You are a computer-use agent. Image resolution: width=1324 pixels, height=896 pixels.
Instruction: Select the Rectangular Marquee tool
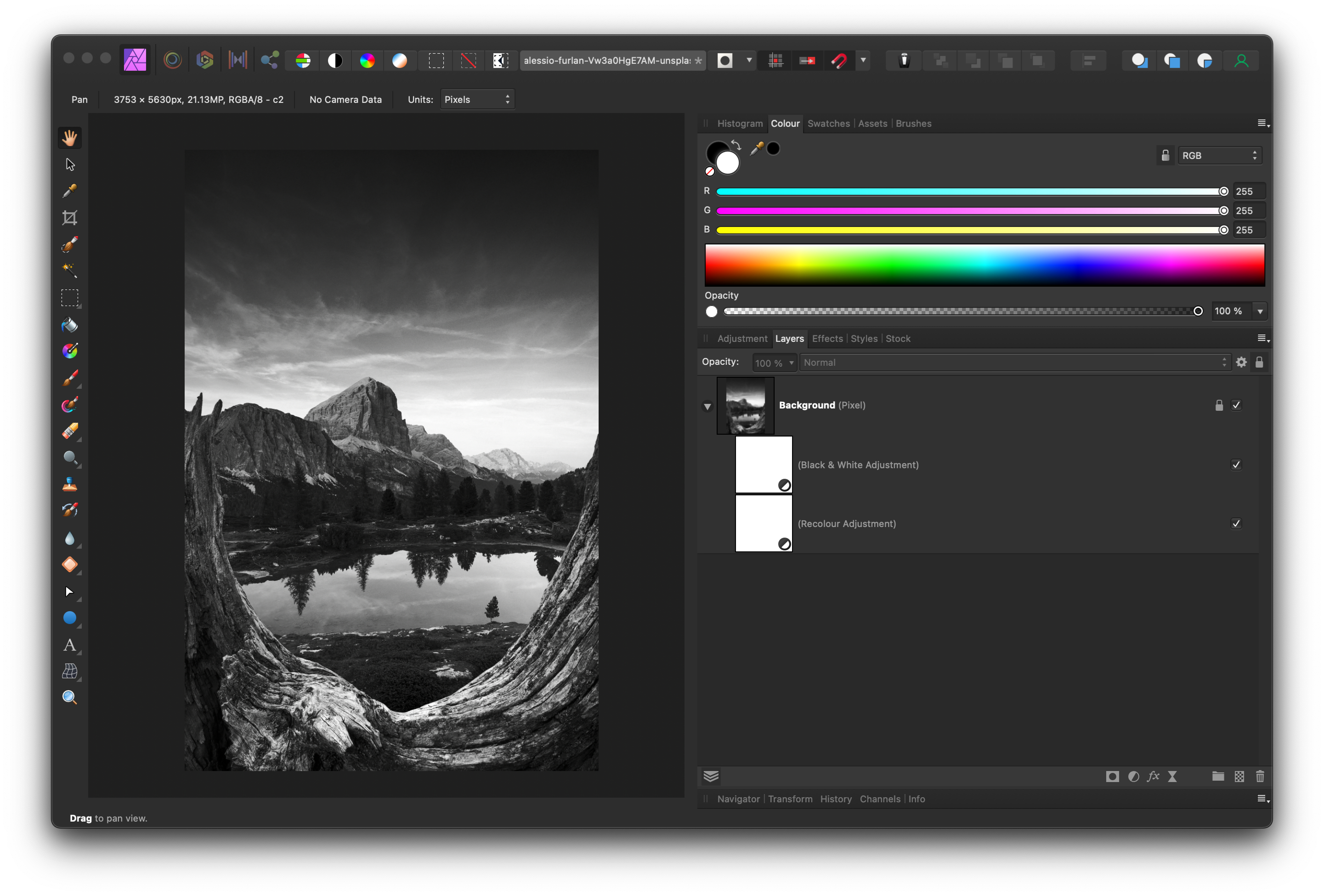[69, 298]
